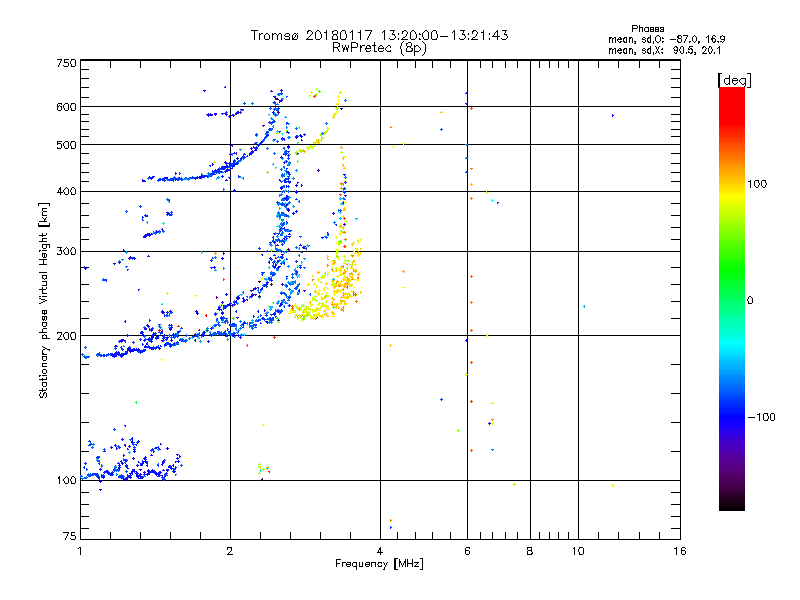Click the y-axis tick label '400'
The height and width of the screenshot is (600, 800).
(66, 192)
